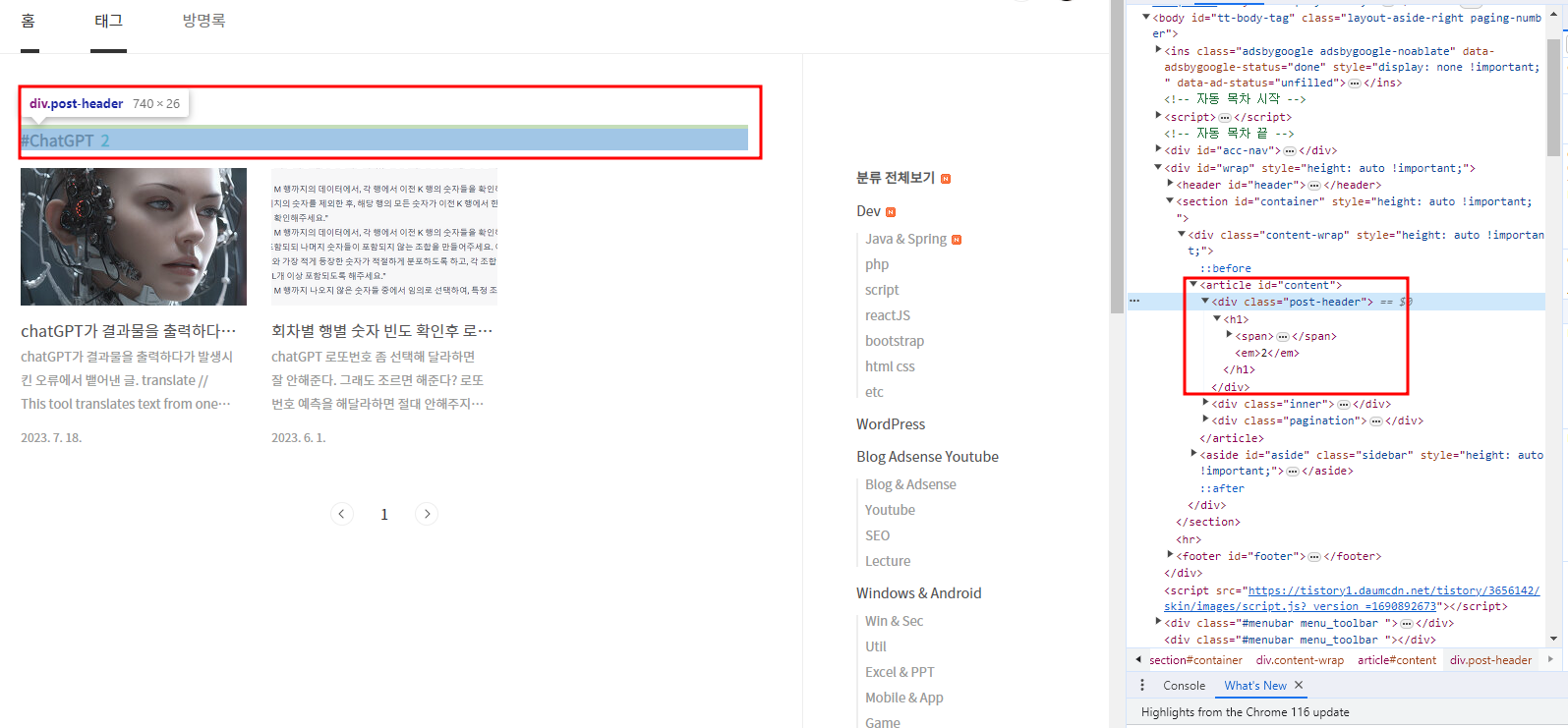The image size is (1568, 728).
Task: Expand the ins adsbygoogle node
Action: point(1158,49)
